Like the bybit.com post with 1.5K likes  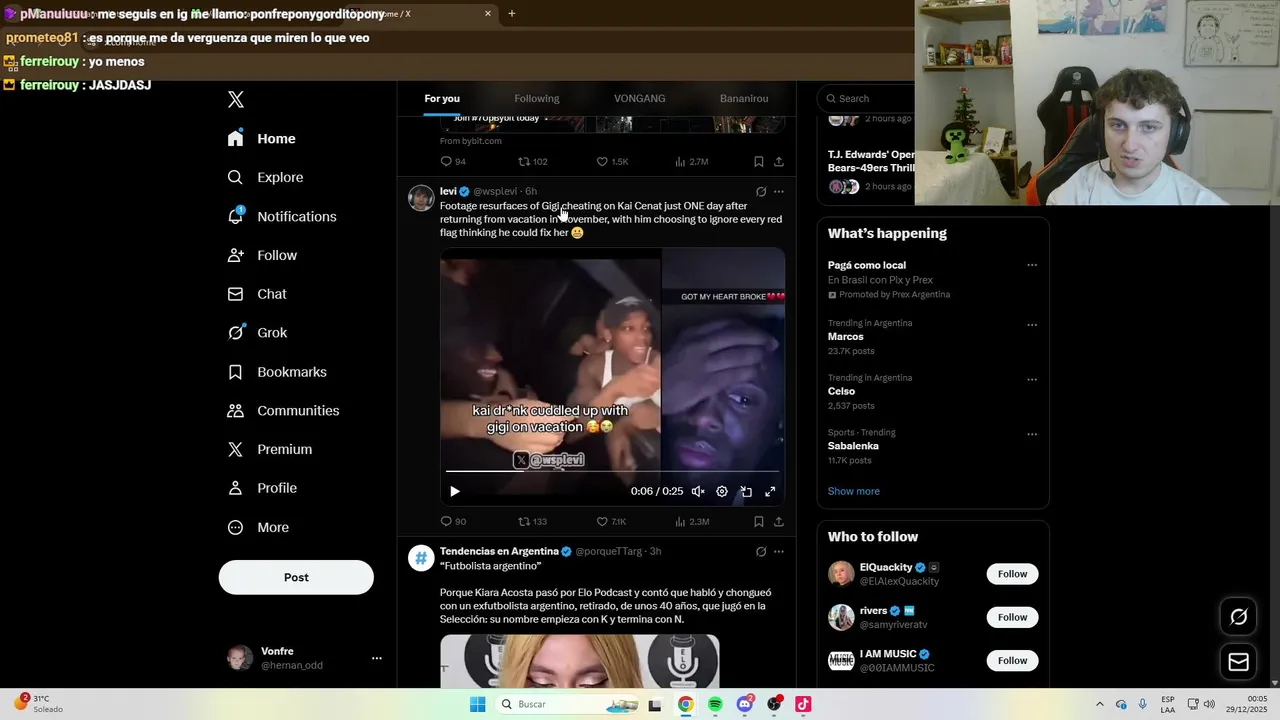pyautogui.click(x=602, y=161)
